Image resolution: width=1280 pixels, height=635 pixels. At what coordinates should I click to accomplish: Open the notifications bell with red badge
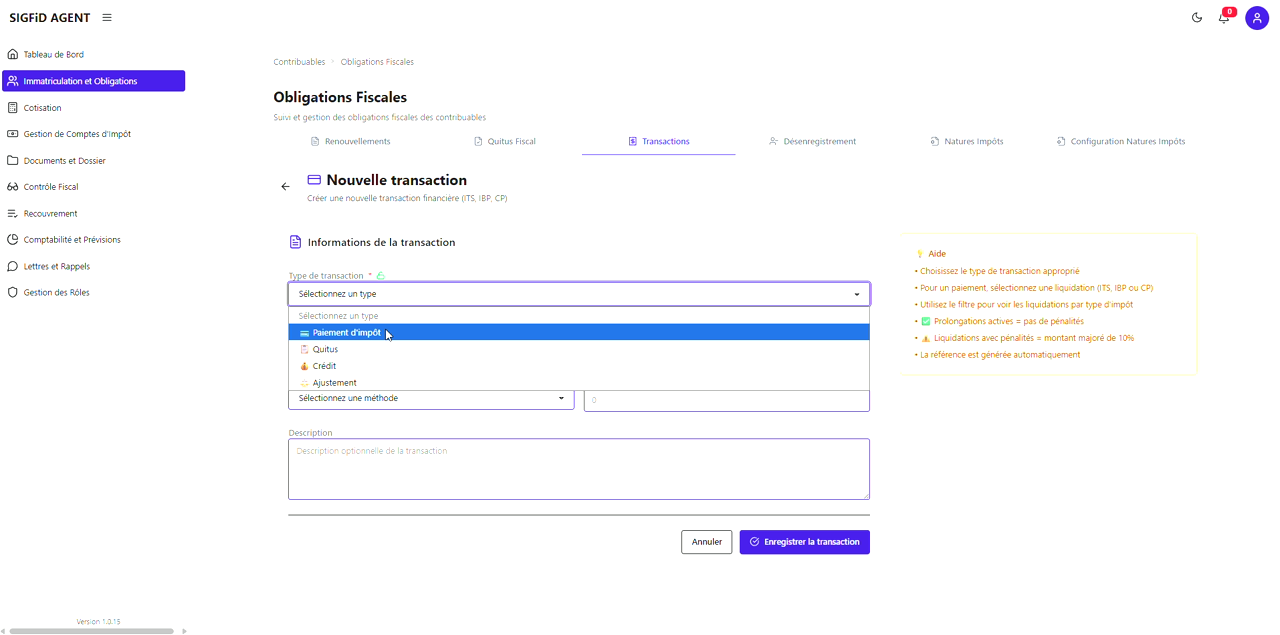click(1223, 17)
